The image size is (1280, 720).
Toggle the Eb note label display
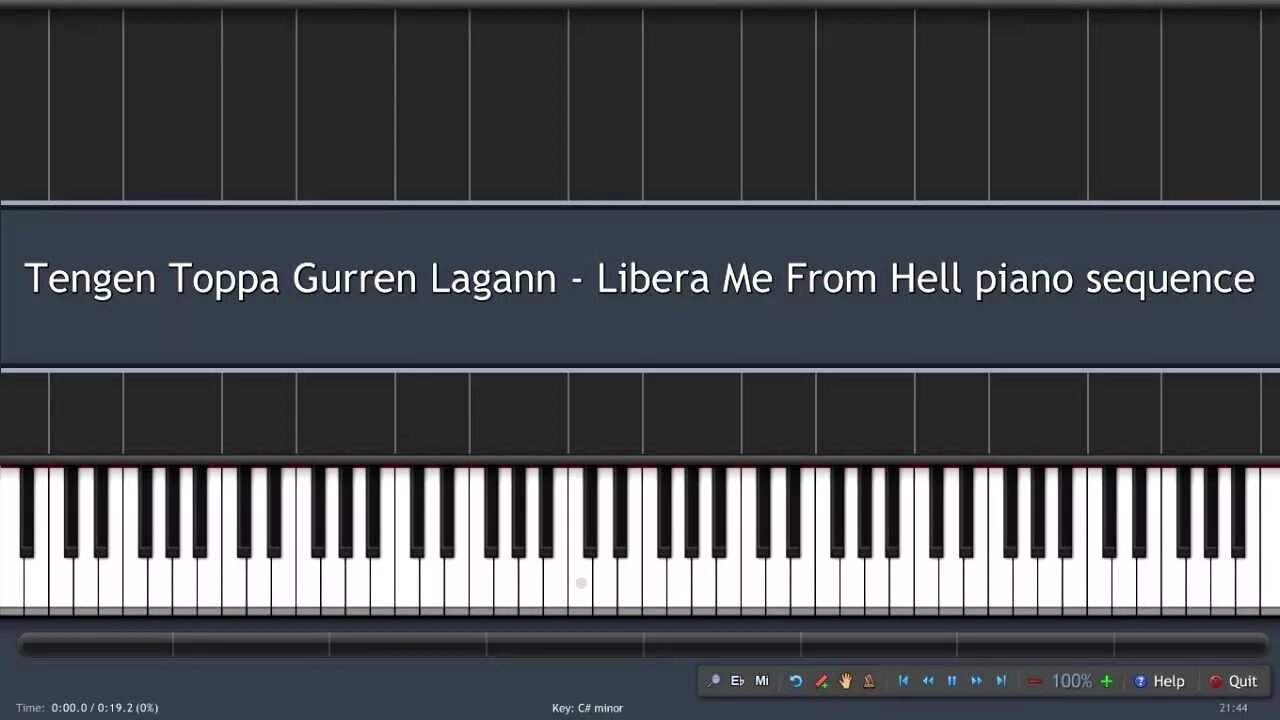(738, 681)
